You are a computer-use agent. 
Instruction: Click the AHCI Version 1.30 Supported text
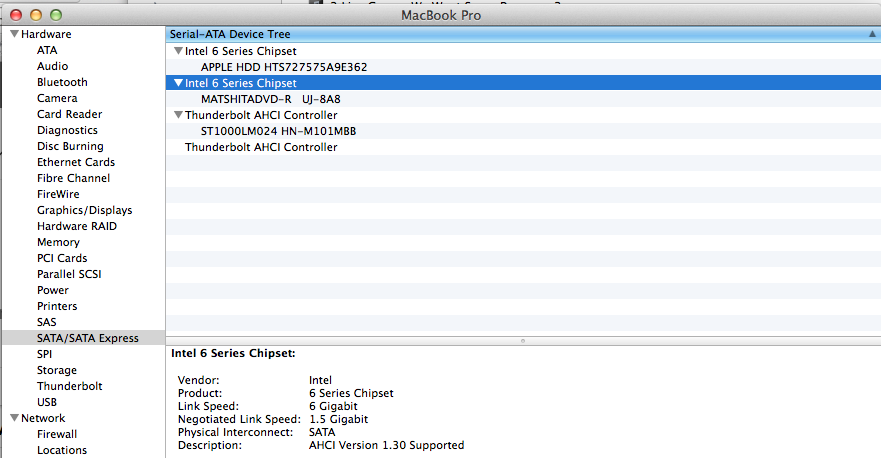coord(387,445)
